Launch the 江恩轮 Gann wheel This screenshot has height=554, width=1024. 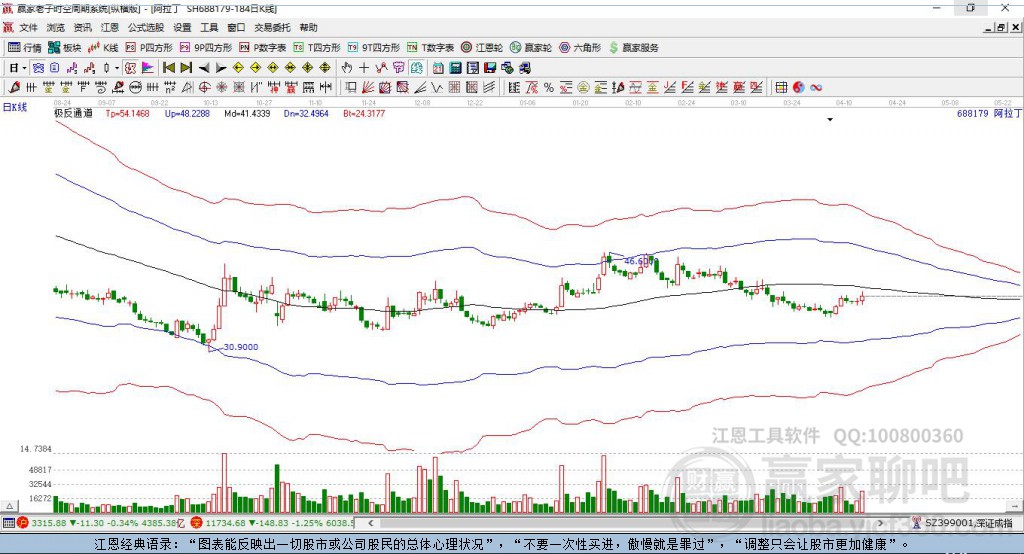point(482,48)
